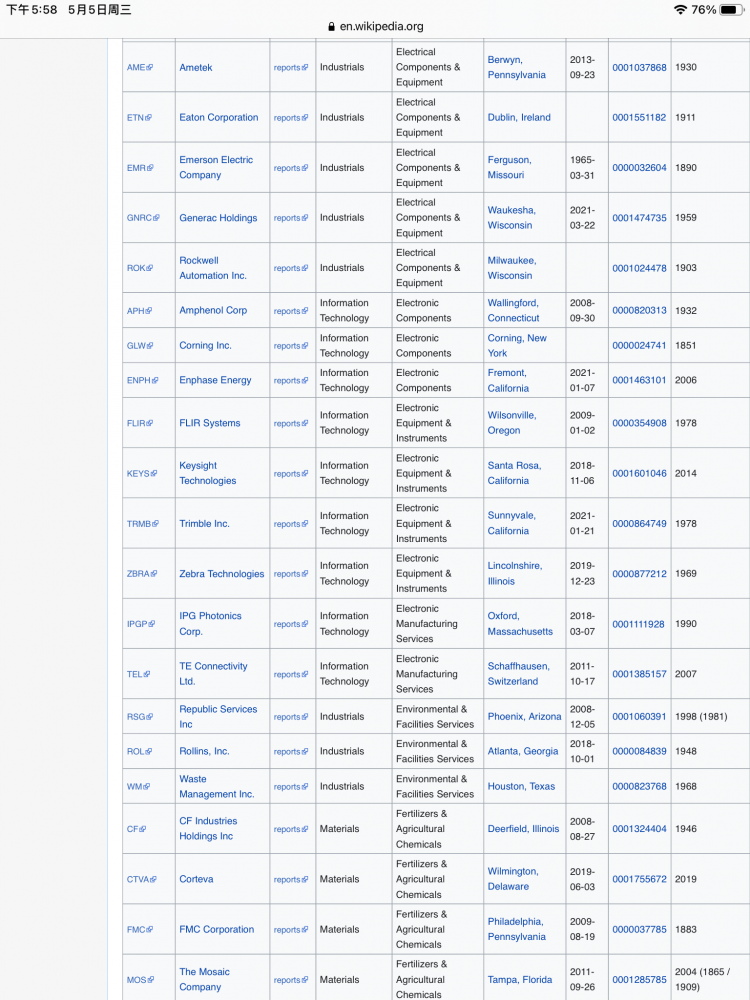Screen dimensions: 750x1000
Task: Open Milwaukee, Wisconsin headquarters link
Action: point(511,268)
